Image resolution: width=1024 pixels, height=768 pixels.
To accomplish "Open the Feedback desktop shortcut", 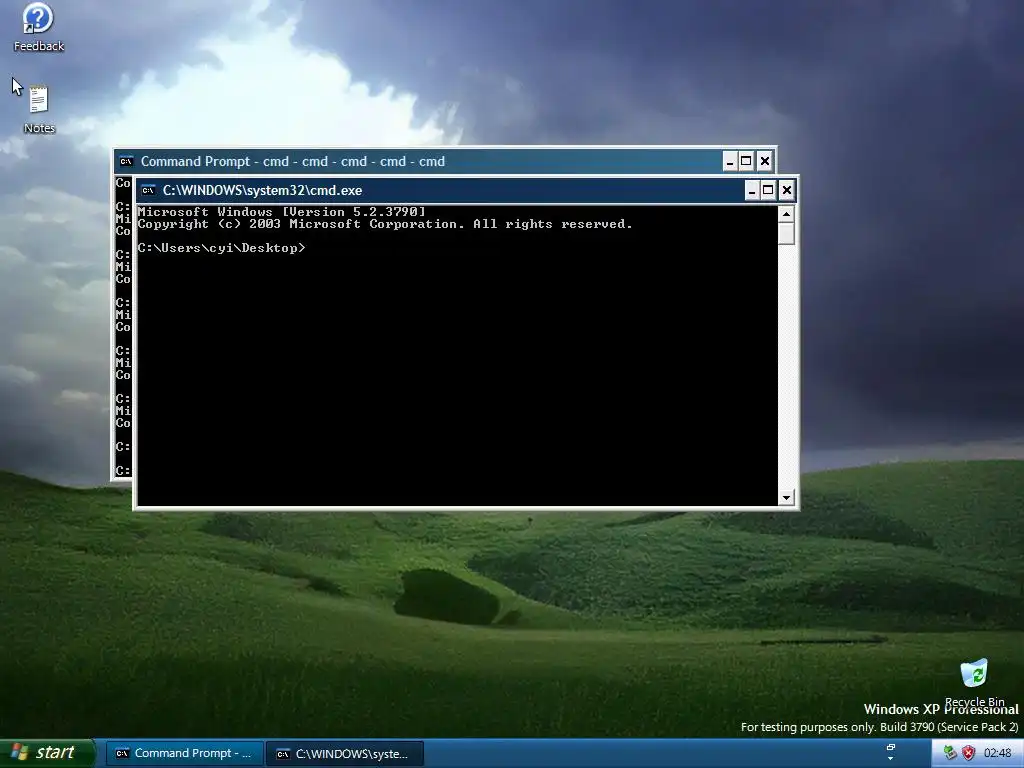I will [x=38, y=27].
